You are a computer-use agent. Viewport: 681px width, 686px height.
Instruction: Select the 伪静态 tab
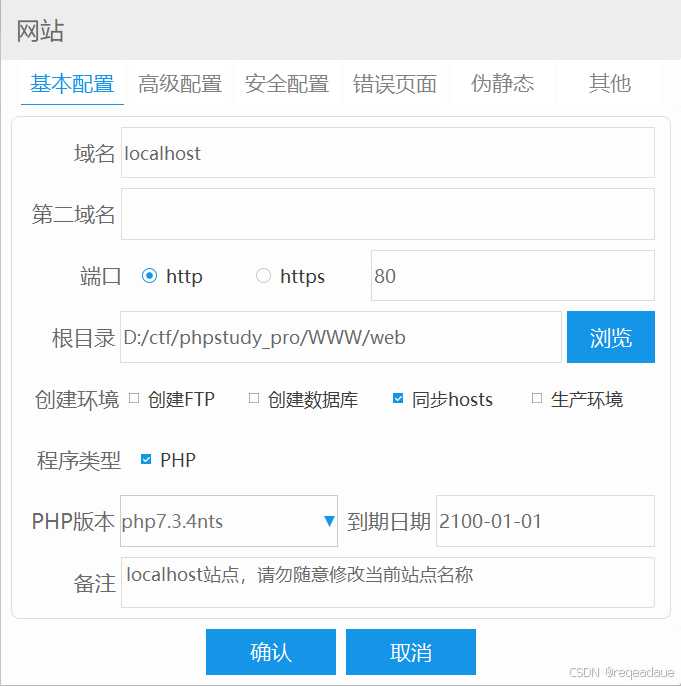tap(502, 84)
